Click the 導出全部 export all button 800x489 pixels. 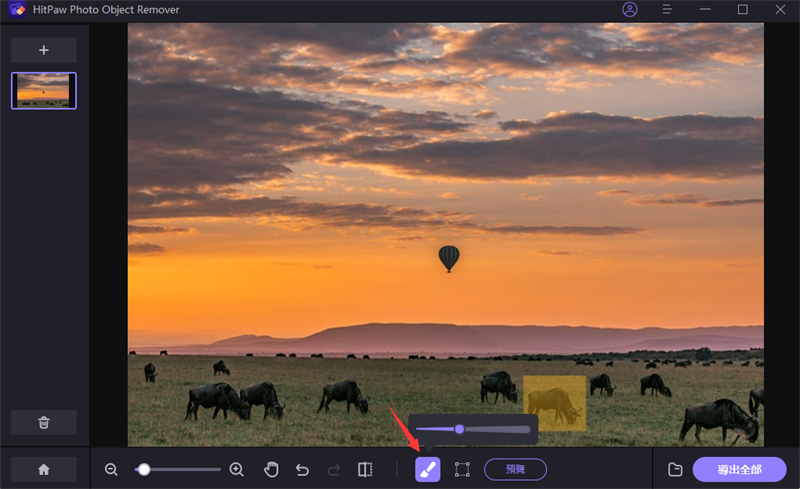739,470
